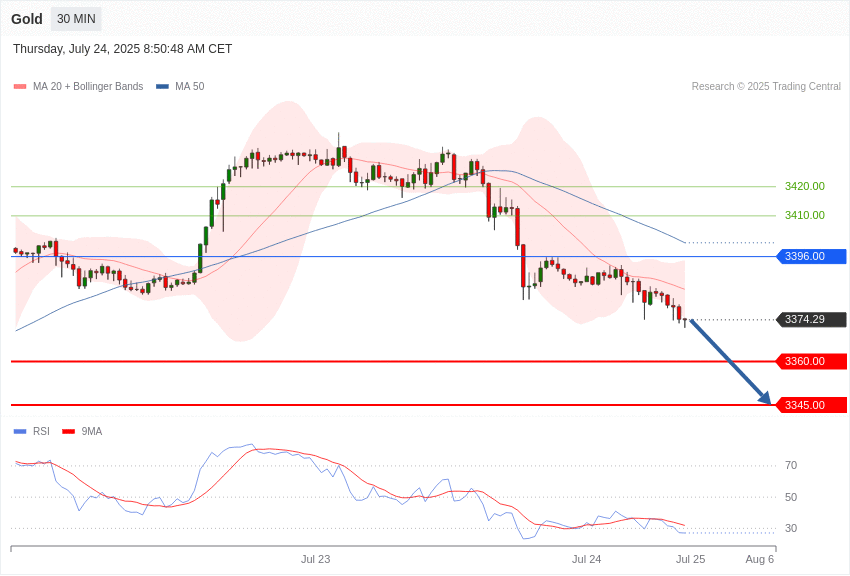Click the Aug 6 date axis label
The height and width of the screenshot is (576, 850).
[x=760, y=559]
